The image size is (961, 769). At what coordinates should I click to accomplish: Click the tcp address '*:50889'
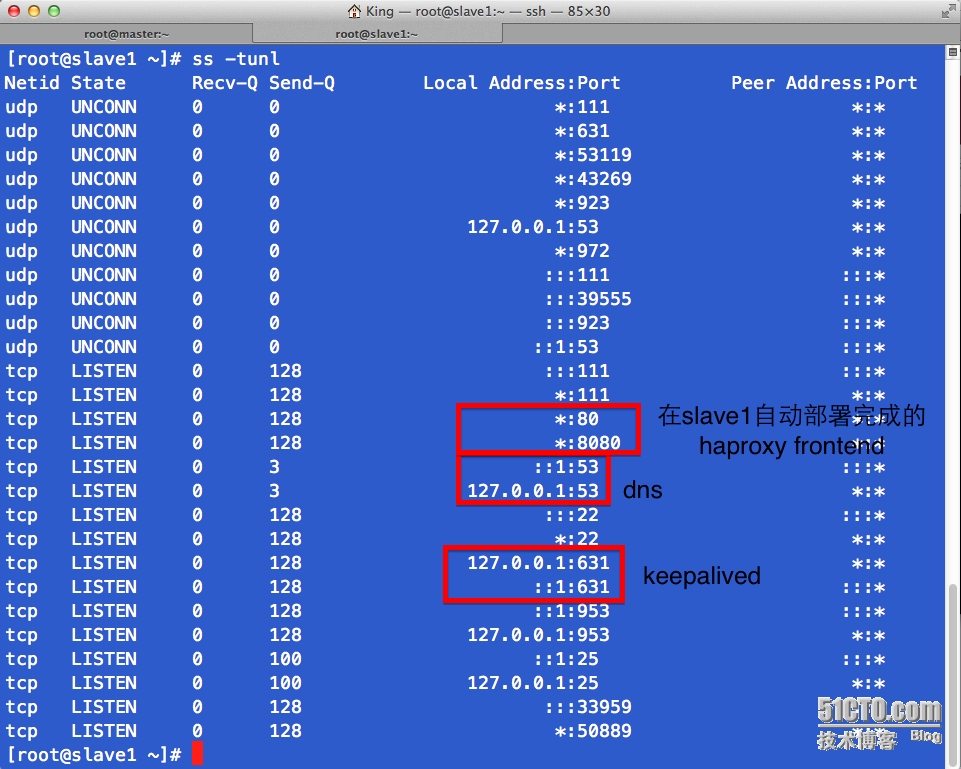[x=593, y=731]
